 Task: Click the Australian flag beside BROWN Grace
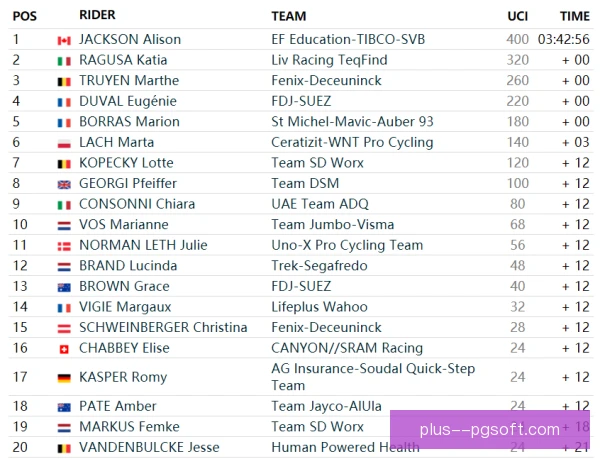pyautogui.click(x=64, y=288)
